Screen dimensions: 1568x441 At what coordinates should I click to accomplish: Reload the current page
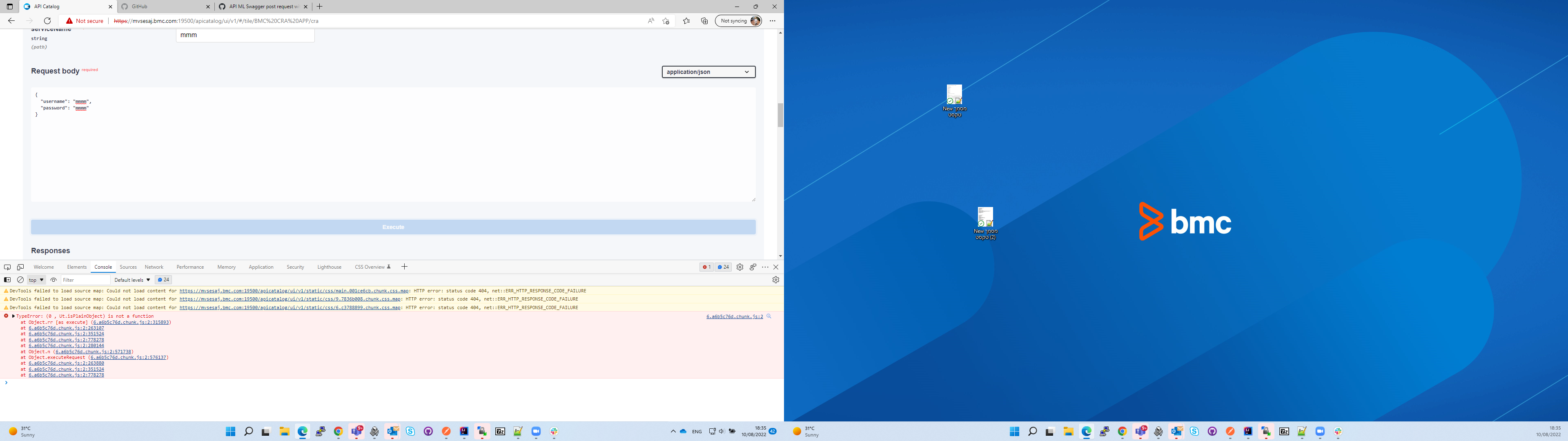pos(47,21)
